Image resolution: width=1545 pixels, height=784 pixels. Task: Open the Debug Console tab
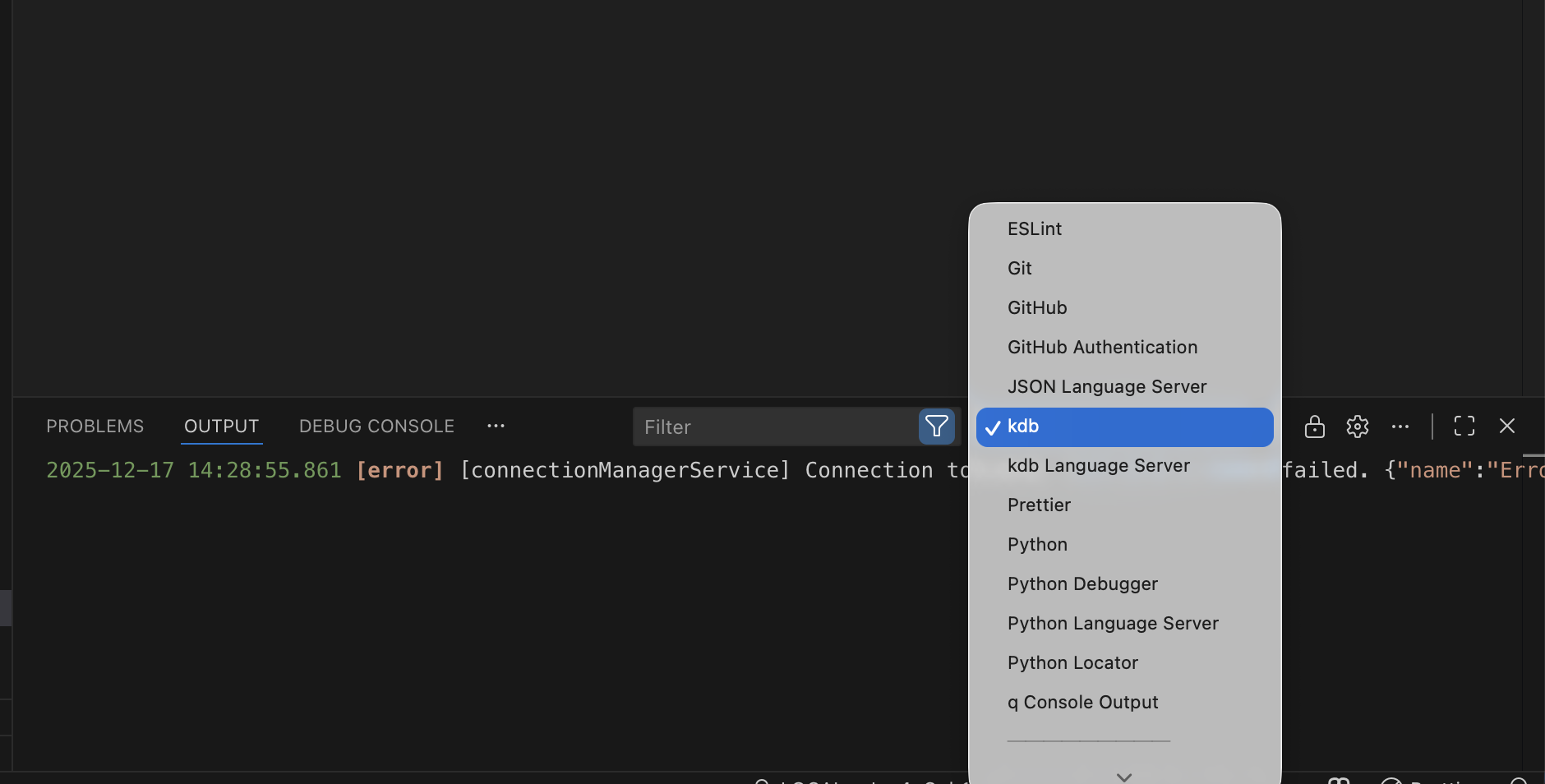coord(376,426)
